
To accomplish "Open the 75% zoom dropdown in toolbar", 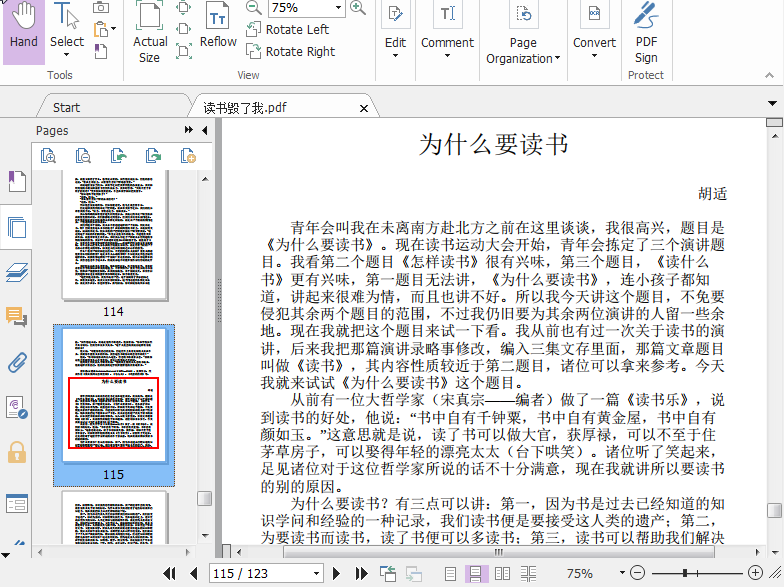I will [x=337, y=8].
